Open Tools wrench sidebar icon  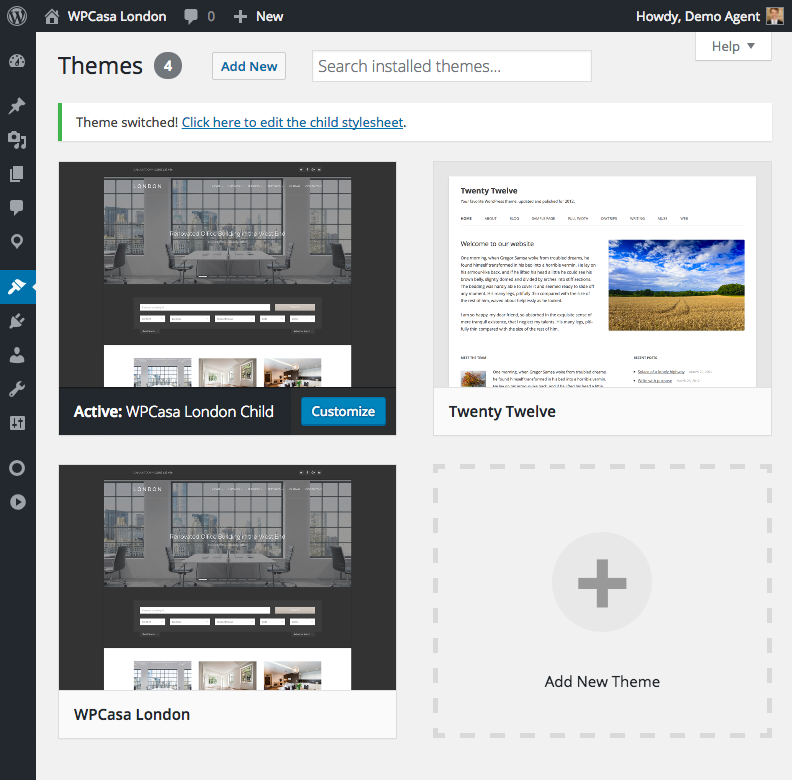point(17,389)
